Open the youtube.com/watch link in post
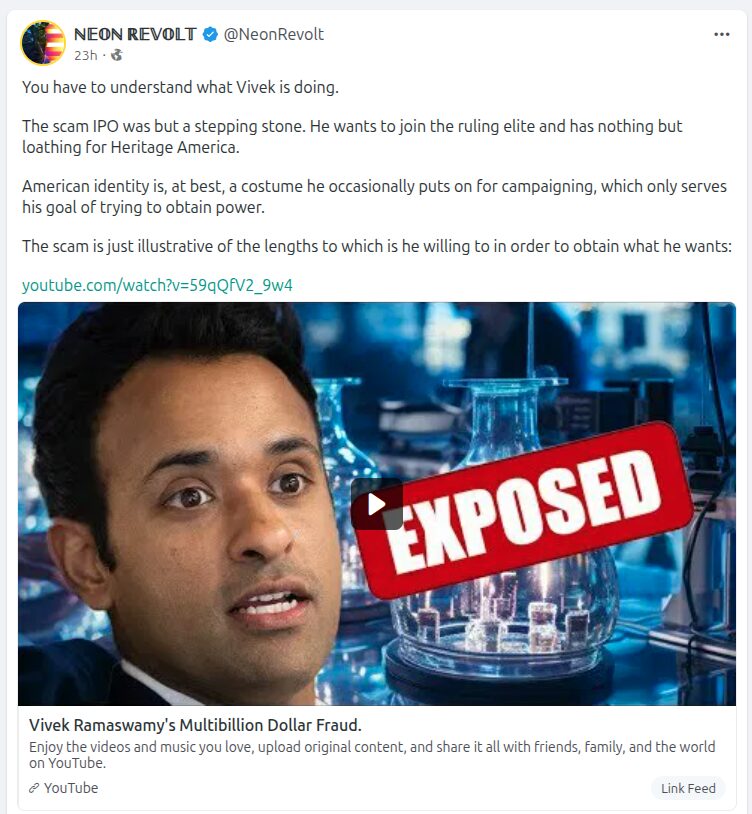The image size is (752, 814). (157, 285)
